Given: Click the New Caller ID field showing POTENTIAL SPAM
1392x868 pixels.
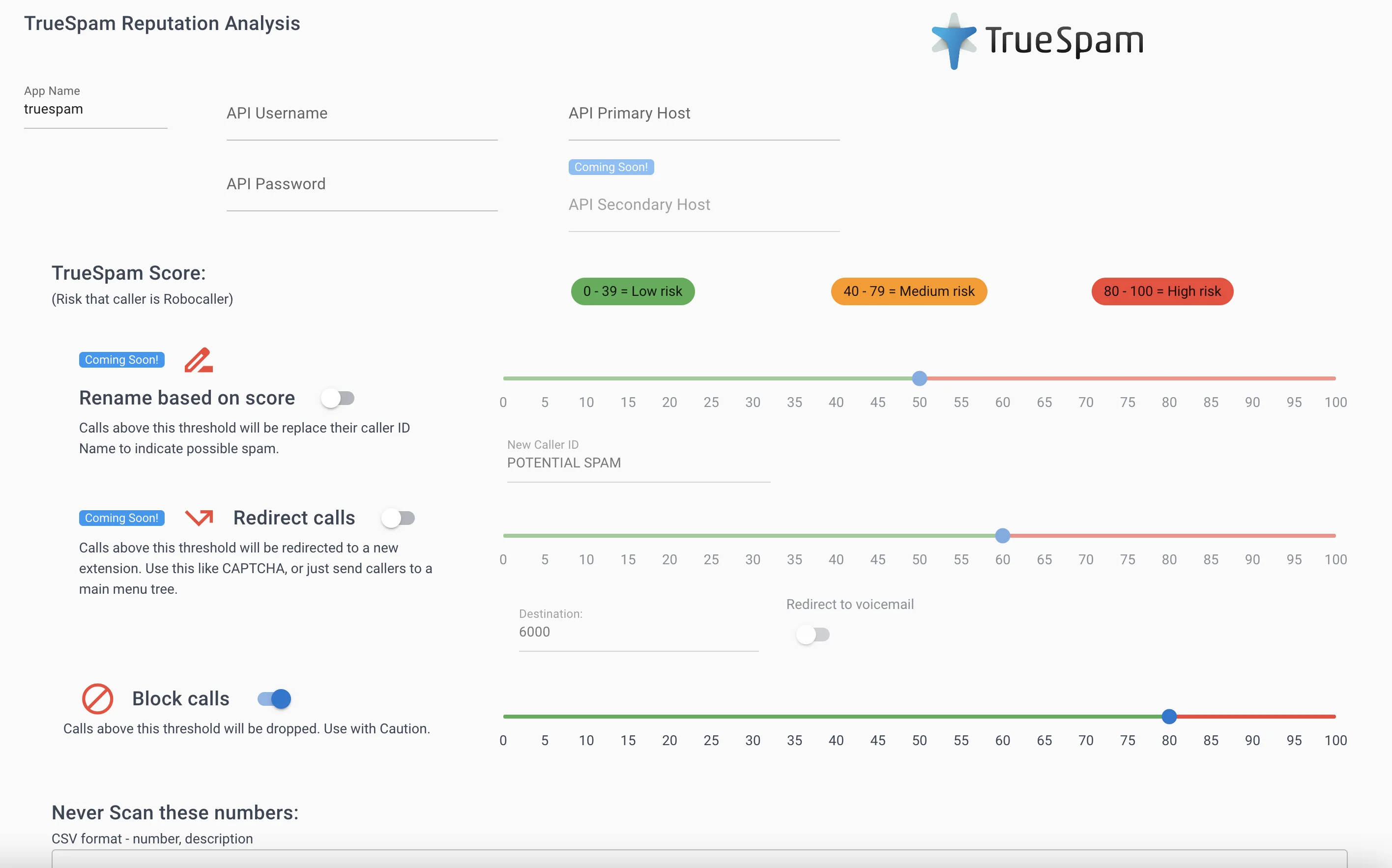Looking at the screenshot, I should 637,463.
